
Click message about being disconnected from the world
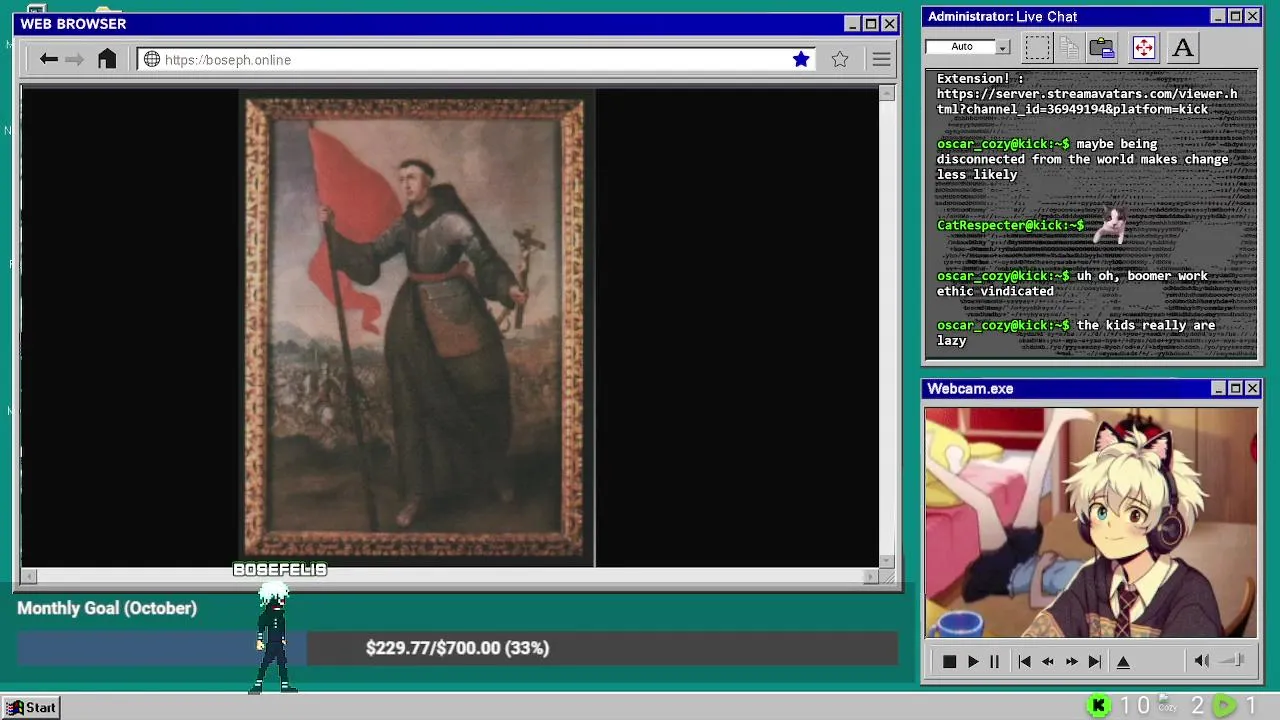[1083, 159]
